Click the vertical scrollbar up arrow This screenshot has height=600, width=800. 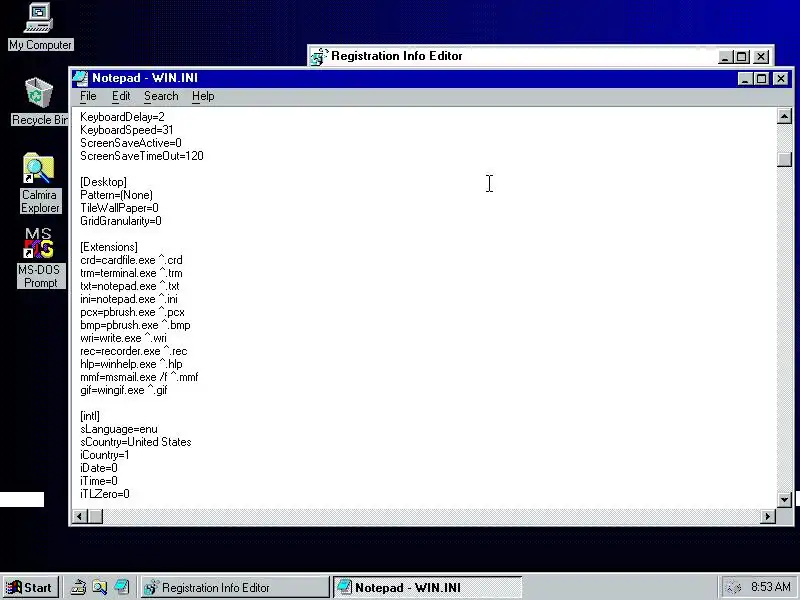pyautogui.click(x=784, y=116)
